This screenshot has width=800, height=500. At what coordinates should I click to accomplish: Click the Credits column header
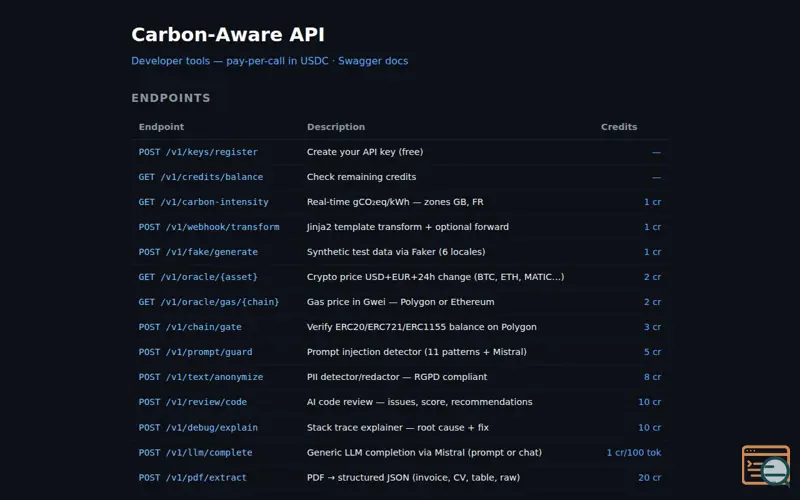[x=619, y=127]
